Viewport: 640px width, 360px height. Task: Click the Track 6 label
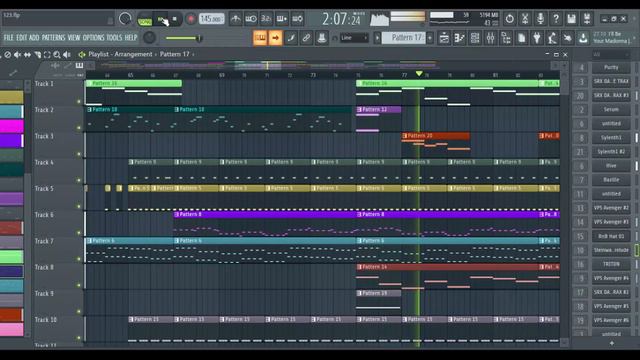[x=44, y=215]
